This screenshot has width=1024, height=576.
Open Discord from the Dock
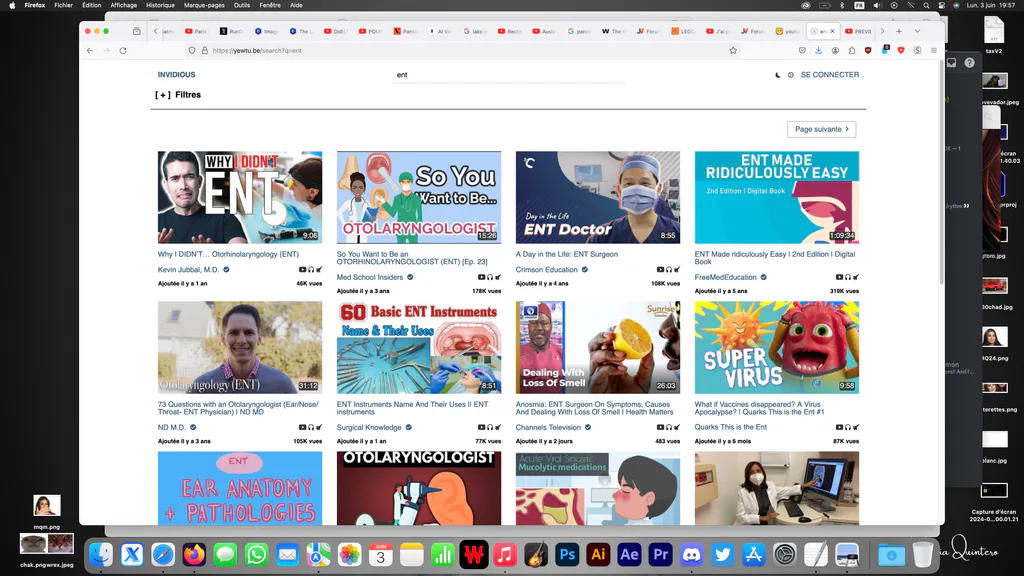pos(692,554)
